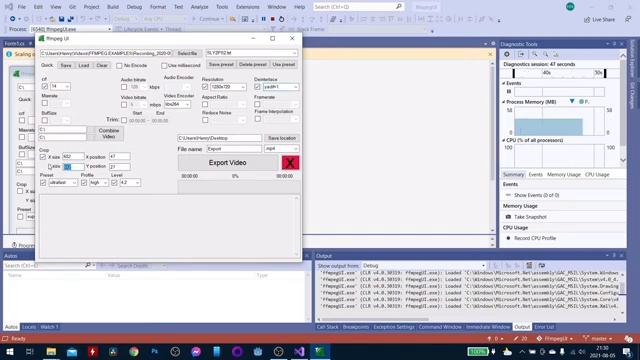
Task: Save the current file in toolbar
Action: coord(61,19)
